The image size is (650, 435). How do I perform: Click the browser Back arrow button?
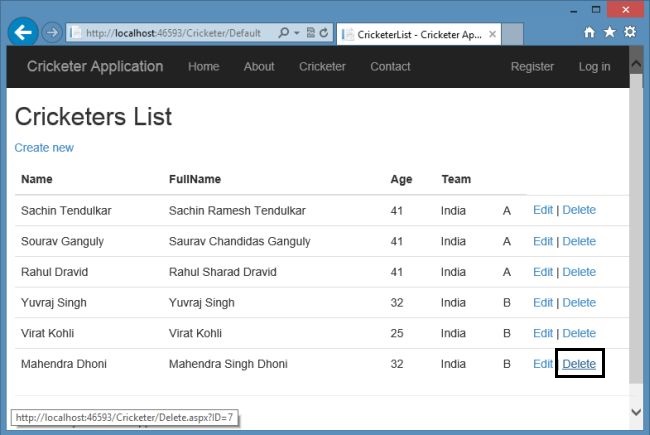(23, 32)
